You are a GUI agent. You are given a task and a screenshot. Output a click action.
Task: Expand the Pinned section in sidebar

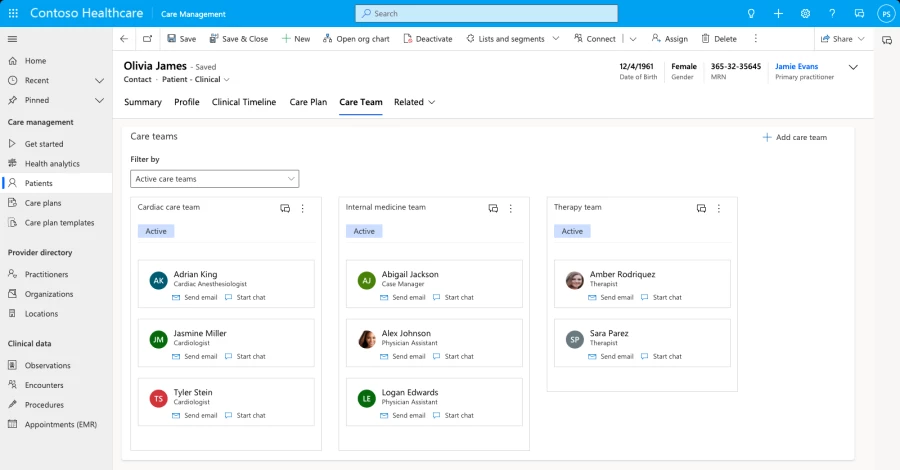pos(99,100)
